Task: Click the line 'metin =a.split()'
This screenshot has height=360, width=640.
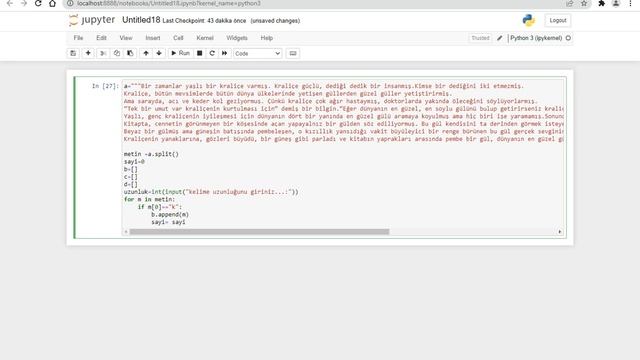Action: (x=151, y=154)
